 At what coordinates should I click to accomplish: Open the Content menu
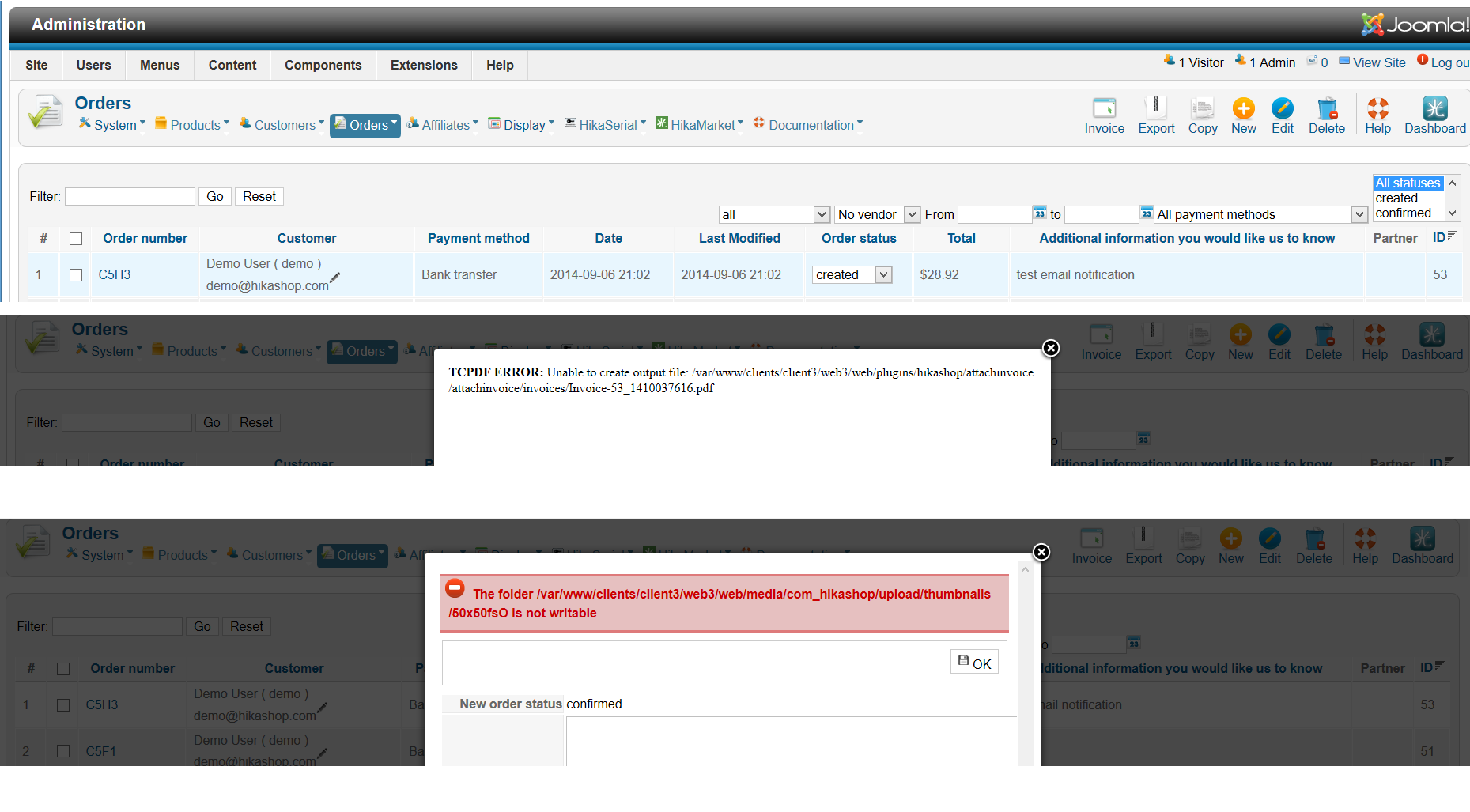click(232, 65)
